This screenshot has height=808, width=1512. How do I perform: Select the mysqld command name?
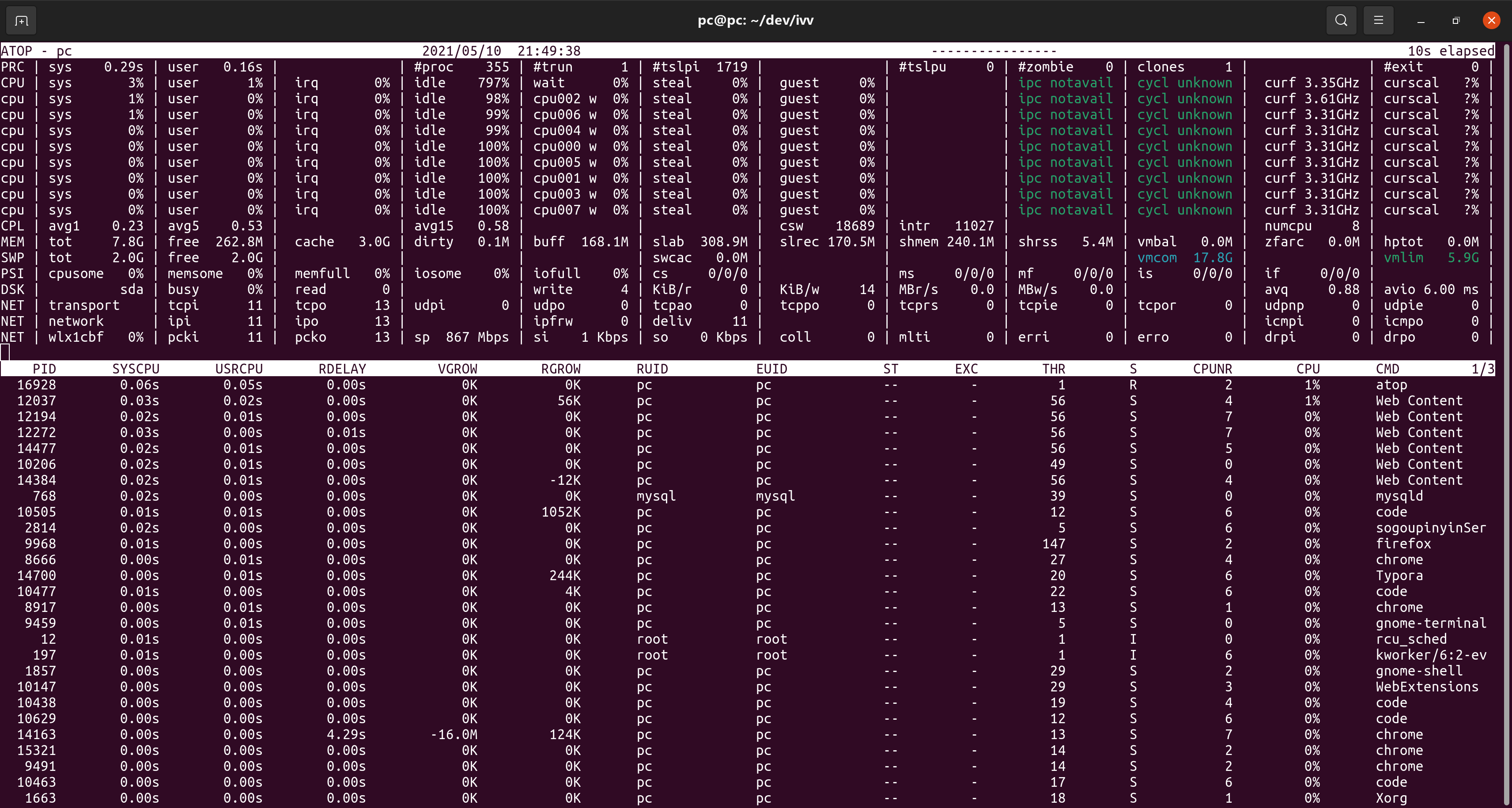tap(1399, 496)
